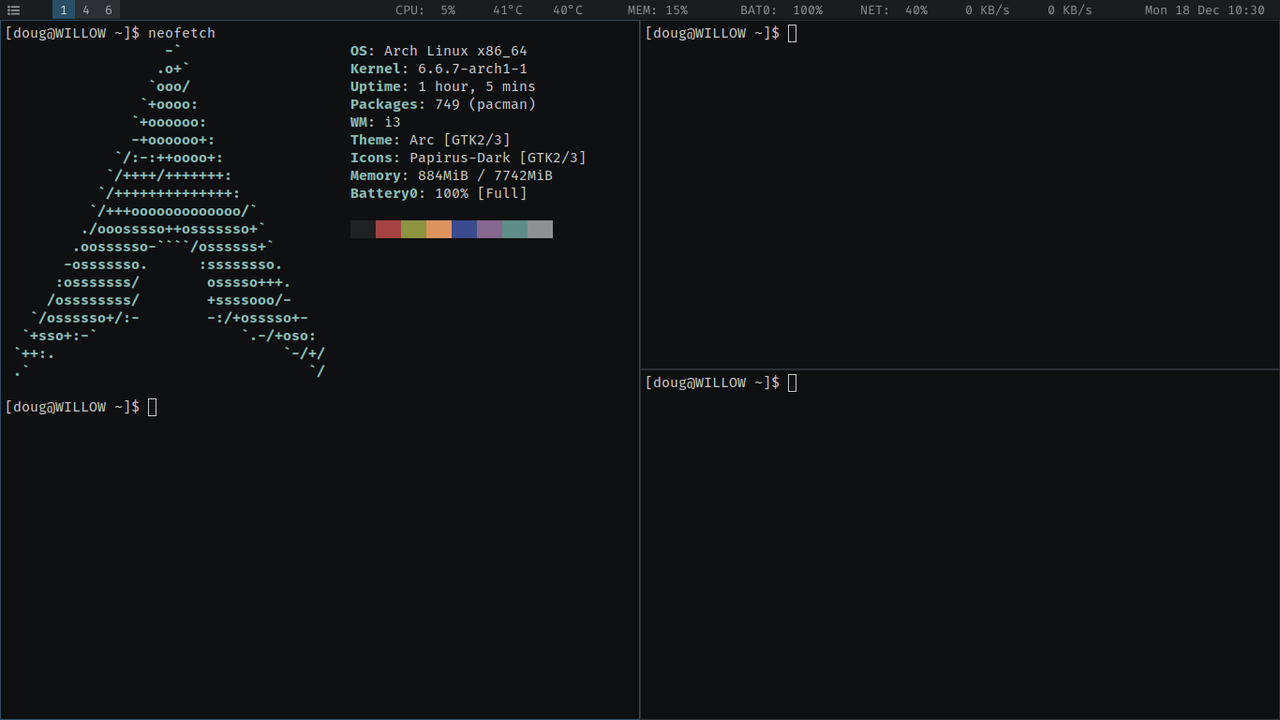Click the BAT0 100% status entry

click(x=781, y=10)
